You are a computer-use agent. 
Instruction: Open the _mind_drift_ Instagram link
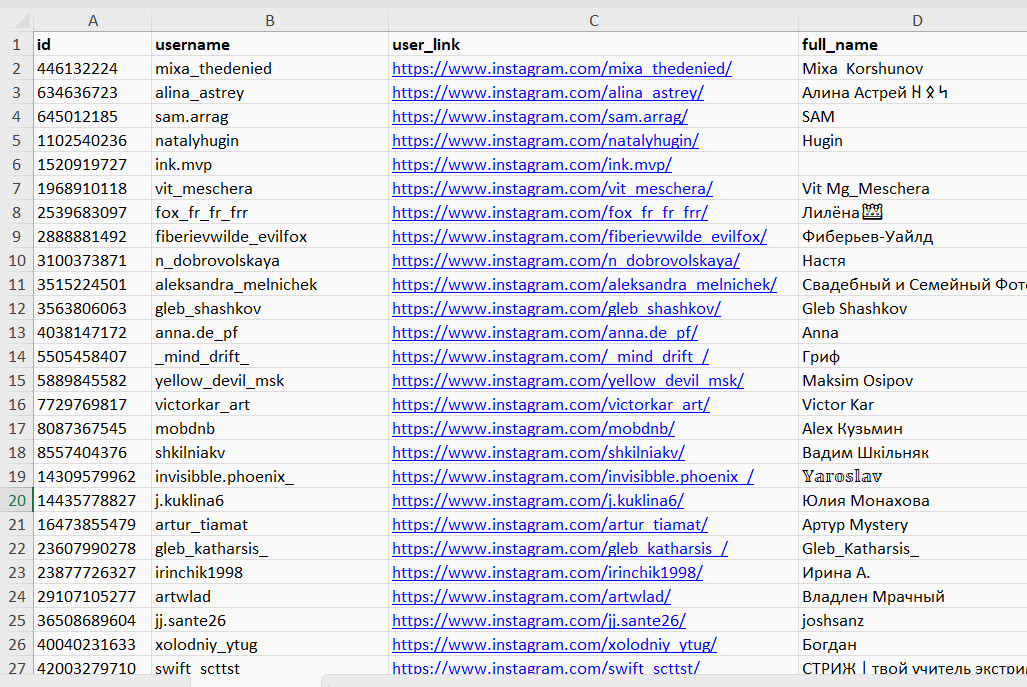pyautogui.click(x=550, y=357)
